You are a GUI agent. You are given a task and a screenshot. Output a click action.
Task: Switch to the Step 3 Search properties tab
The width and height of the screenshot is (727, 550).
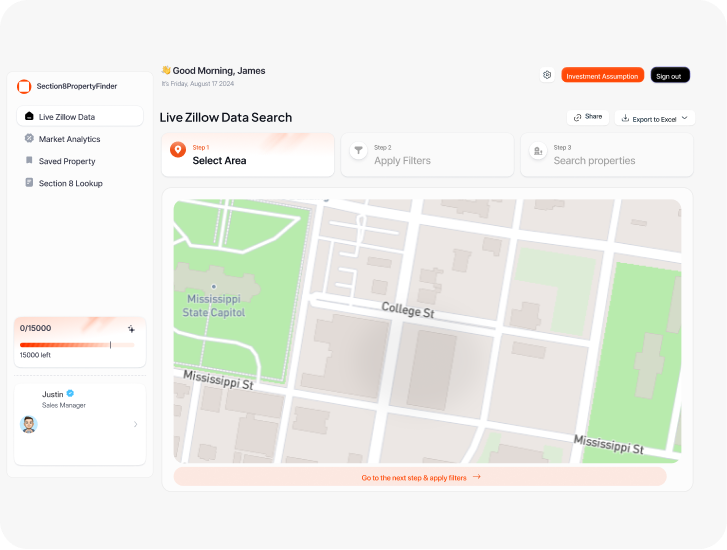606,155
